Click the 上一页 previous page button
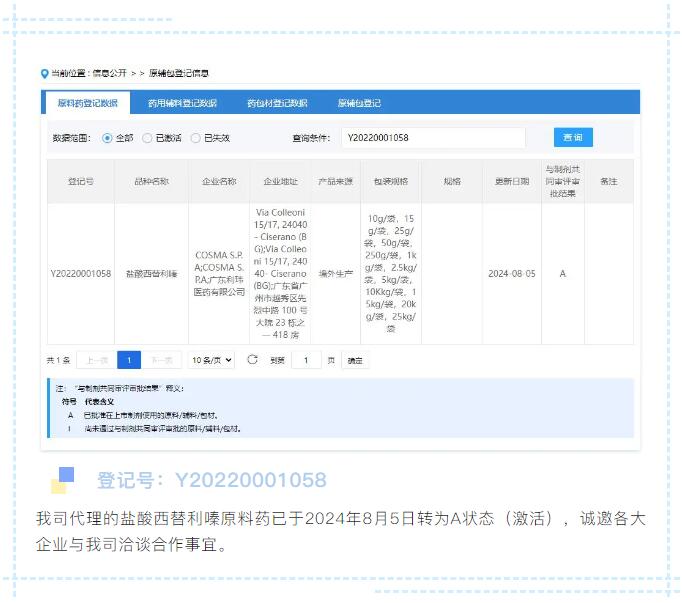Image resolution: width=682 pixels, height=603 pixels. (97, 360)
